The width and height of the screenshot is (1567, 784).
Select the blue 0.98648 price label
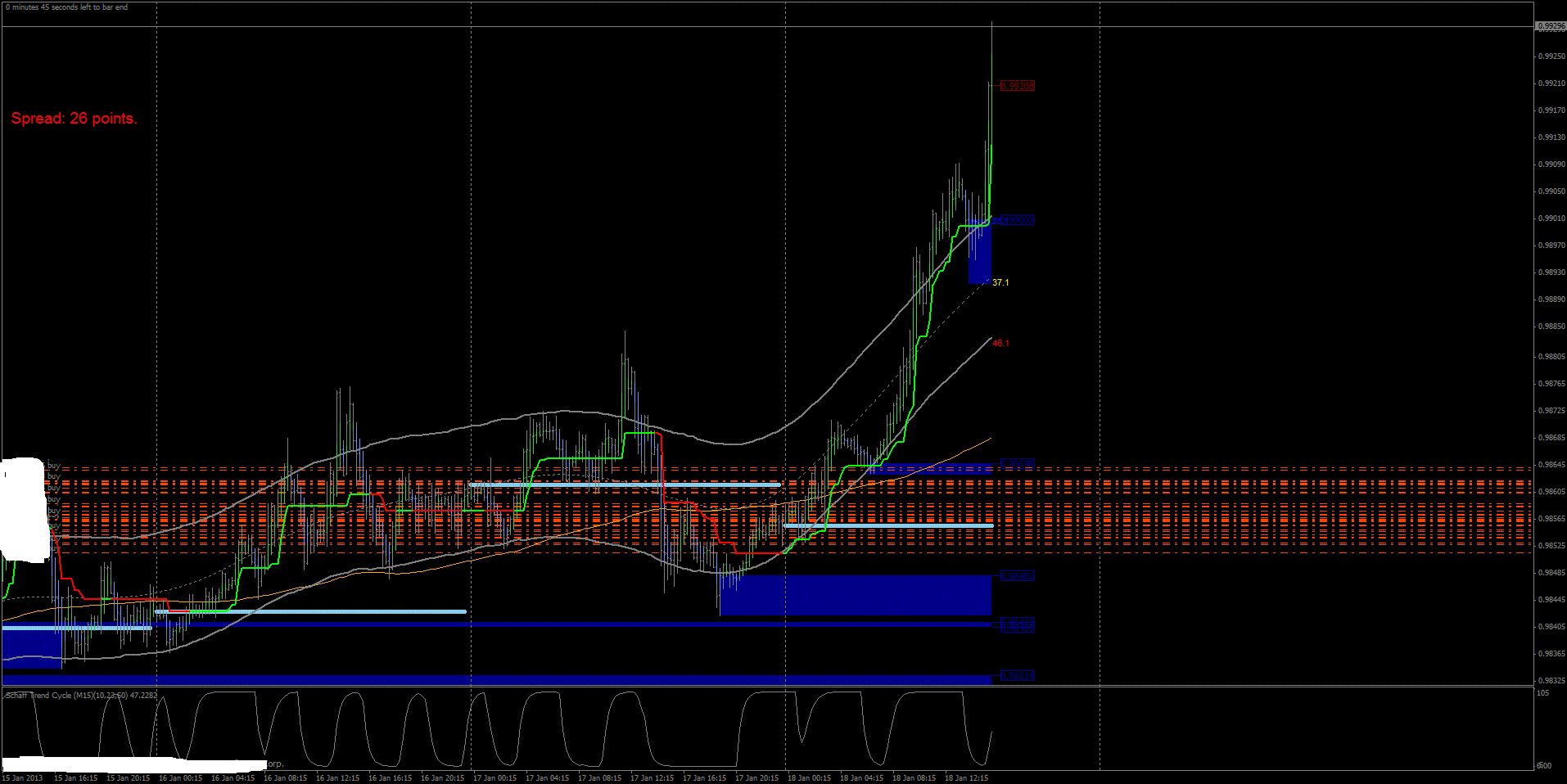click(1018, 464)
